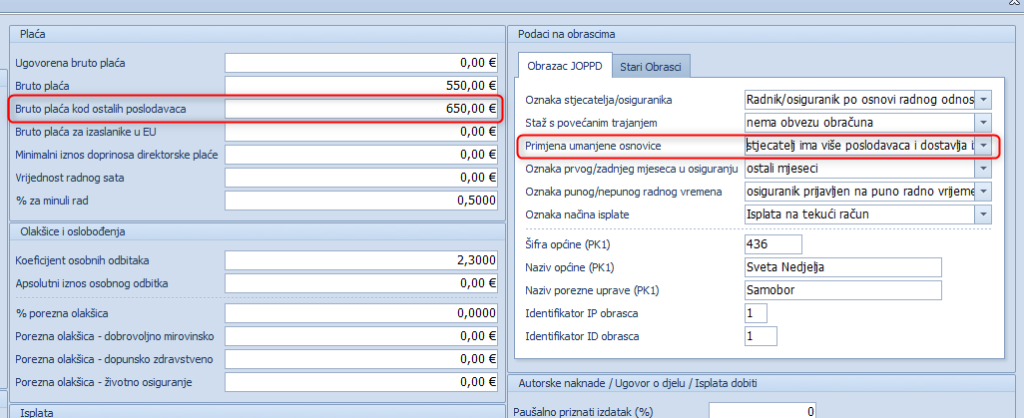Open the Primjena umanjene osnovice dropdown

point(984,146)
